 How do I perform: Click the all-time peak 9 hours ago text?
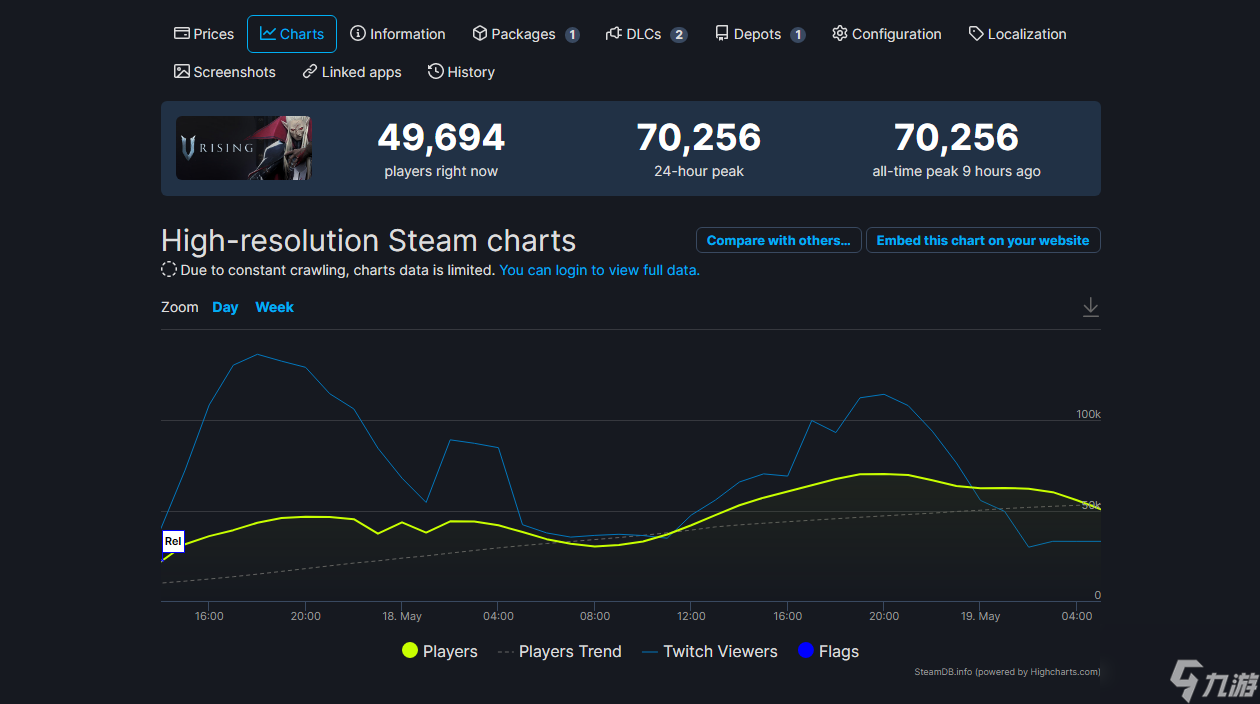pyautogui.click(x=956, y=171)
